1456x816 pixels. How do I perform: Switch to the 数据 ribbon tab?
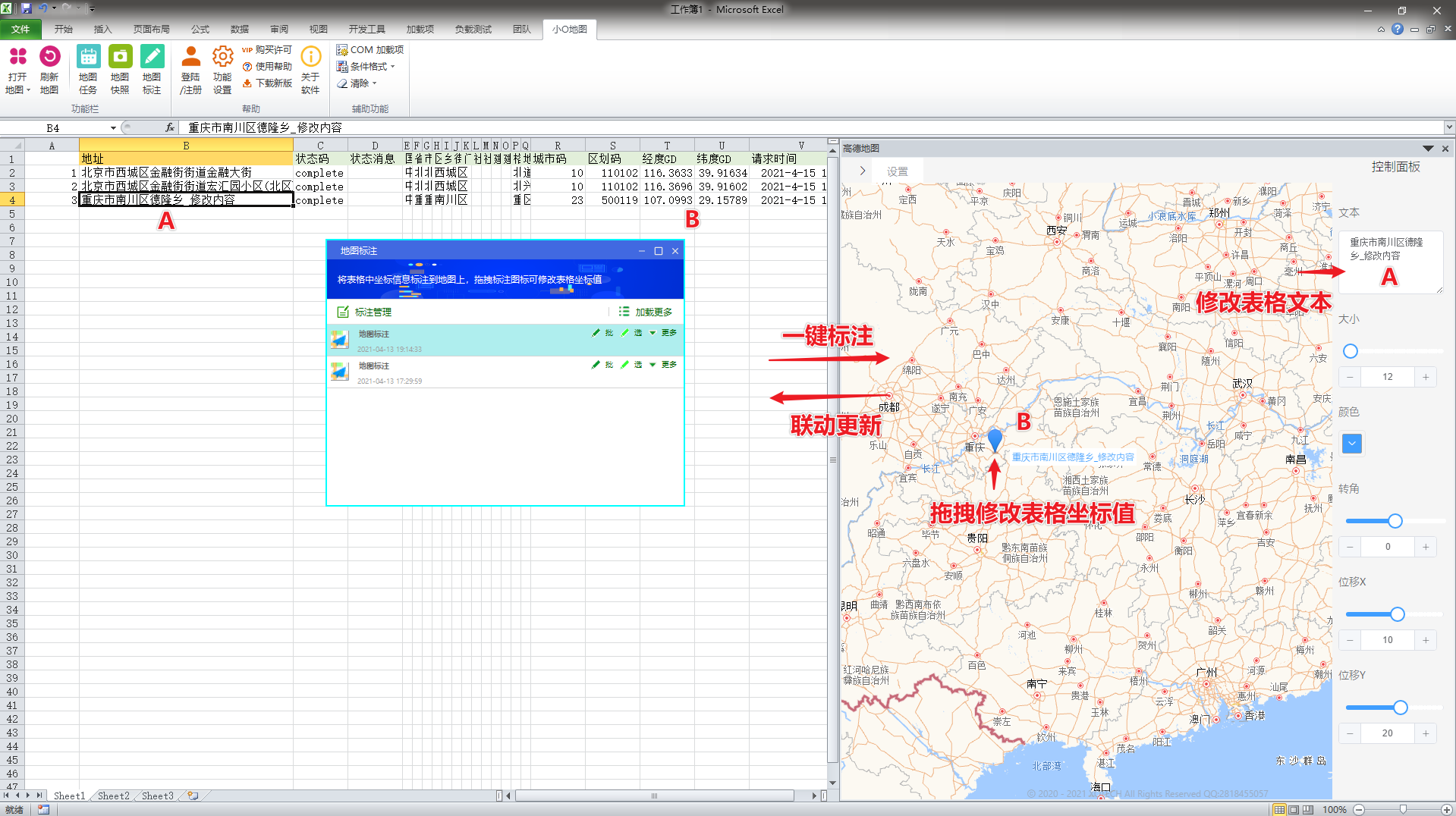coord(240,30)
